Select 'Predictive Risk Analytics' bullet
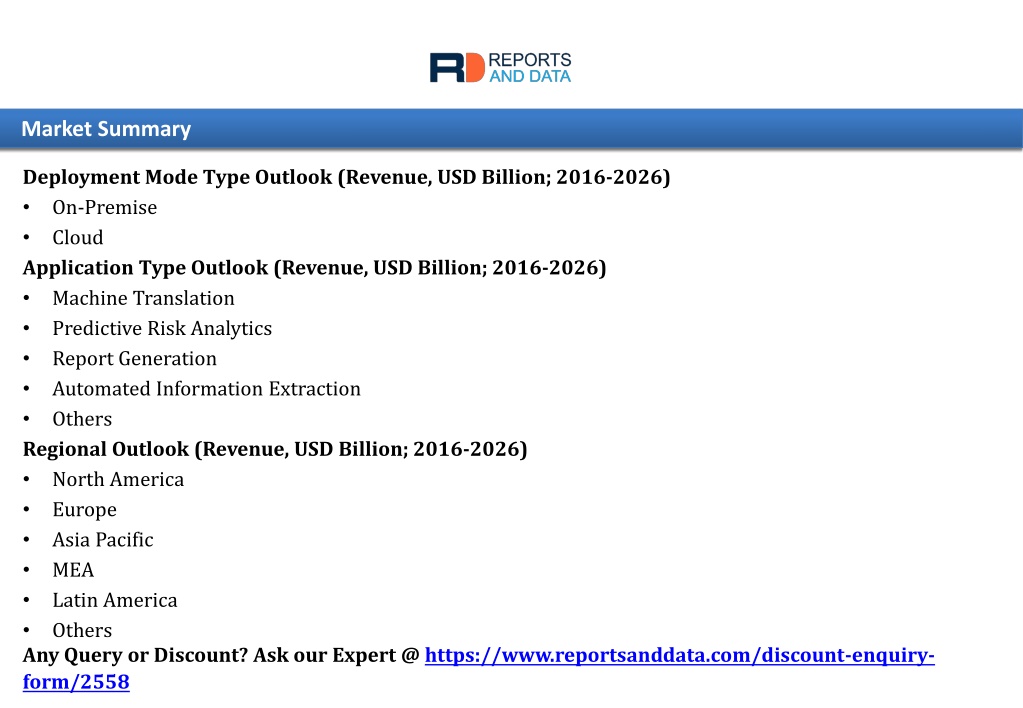1023x708 pixels. [x=162, y=328]
